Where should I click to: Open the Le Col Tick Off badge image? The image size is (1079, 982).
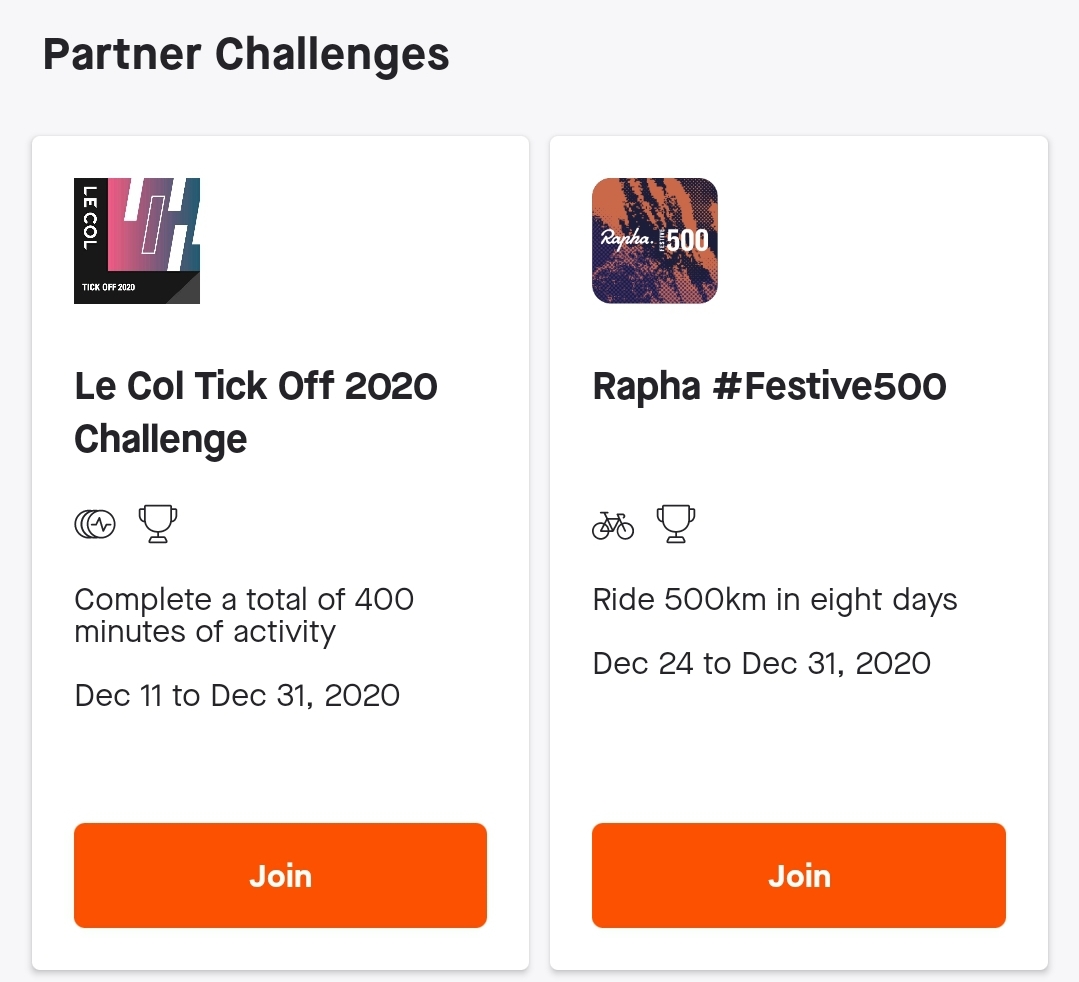tap(137, 241)
